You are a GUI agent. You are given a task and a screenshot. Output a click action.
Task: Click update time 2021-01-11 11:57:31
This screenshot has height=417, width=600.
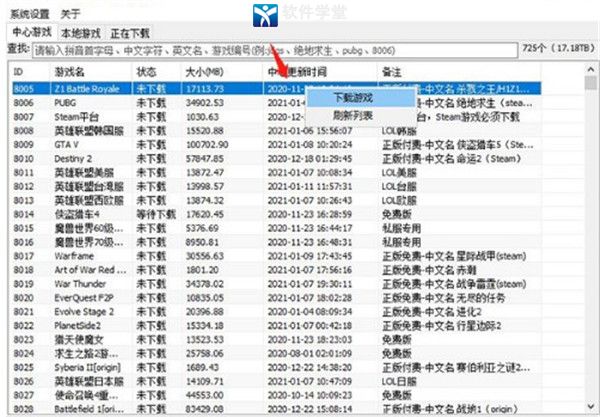tap(310, 186)
